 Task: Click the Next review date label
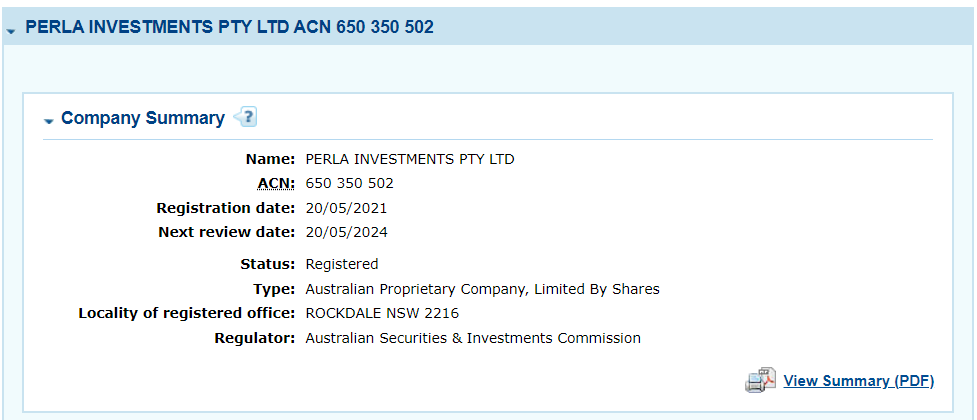(x=226, y=232)
